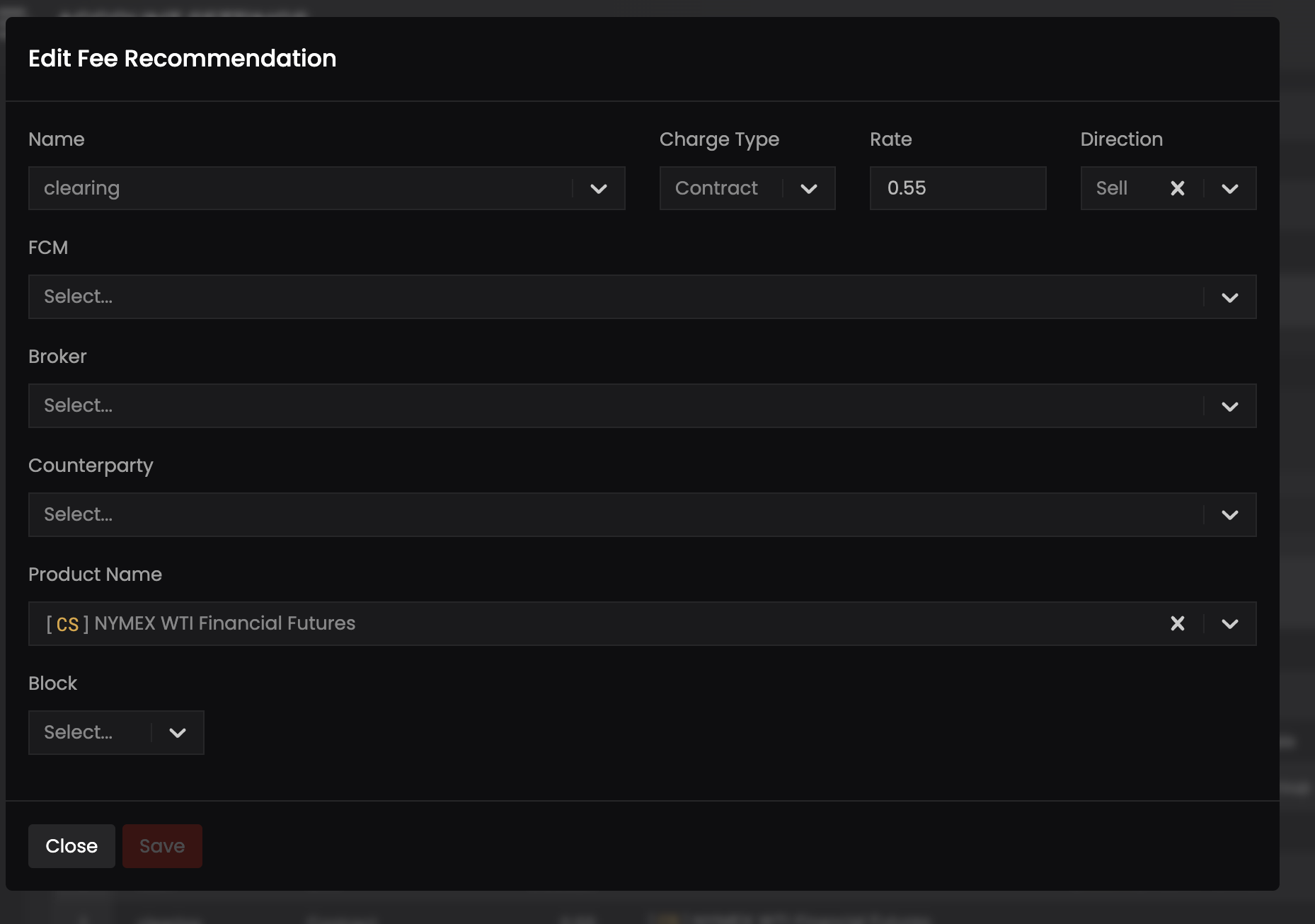Open the Broker dropdown chevron
This screenshot has height=924, width=1315.
point(1229,407)
